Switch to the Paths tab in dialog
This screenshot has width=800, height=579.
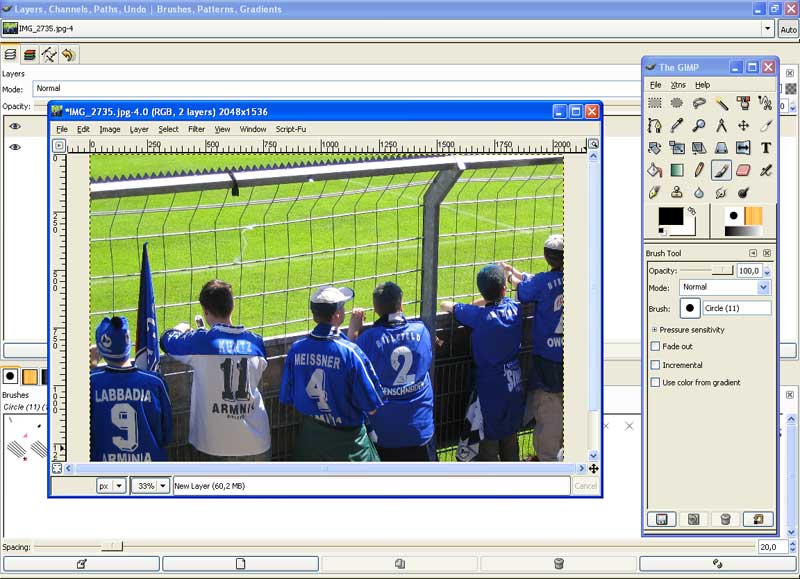49,55
